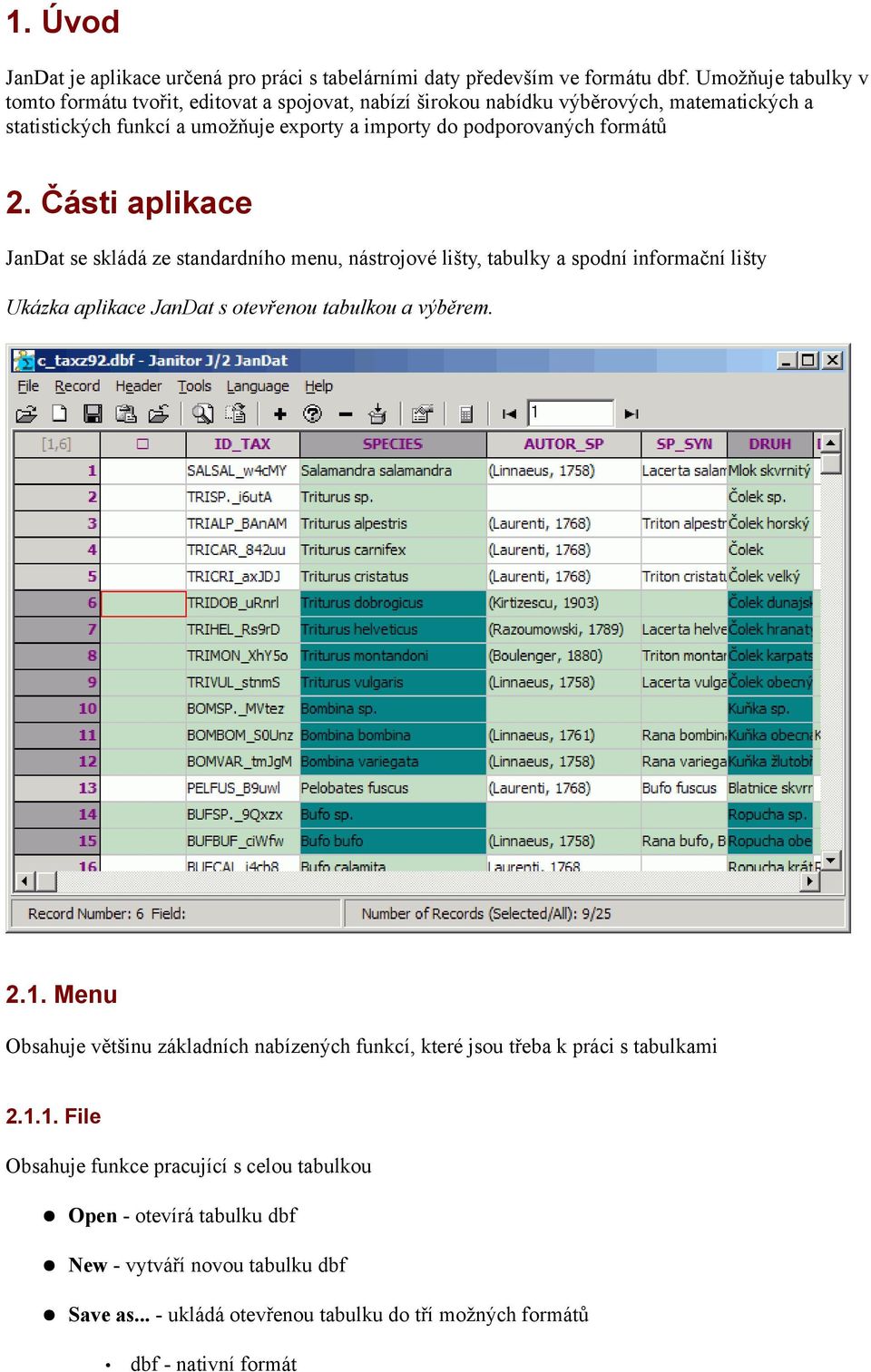This screenshot has height=1372, width=871.
Task: Click the cell 'Pelobates fuscus'
Action: click(x=393, y=788)
